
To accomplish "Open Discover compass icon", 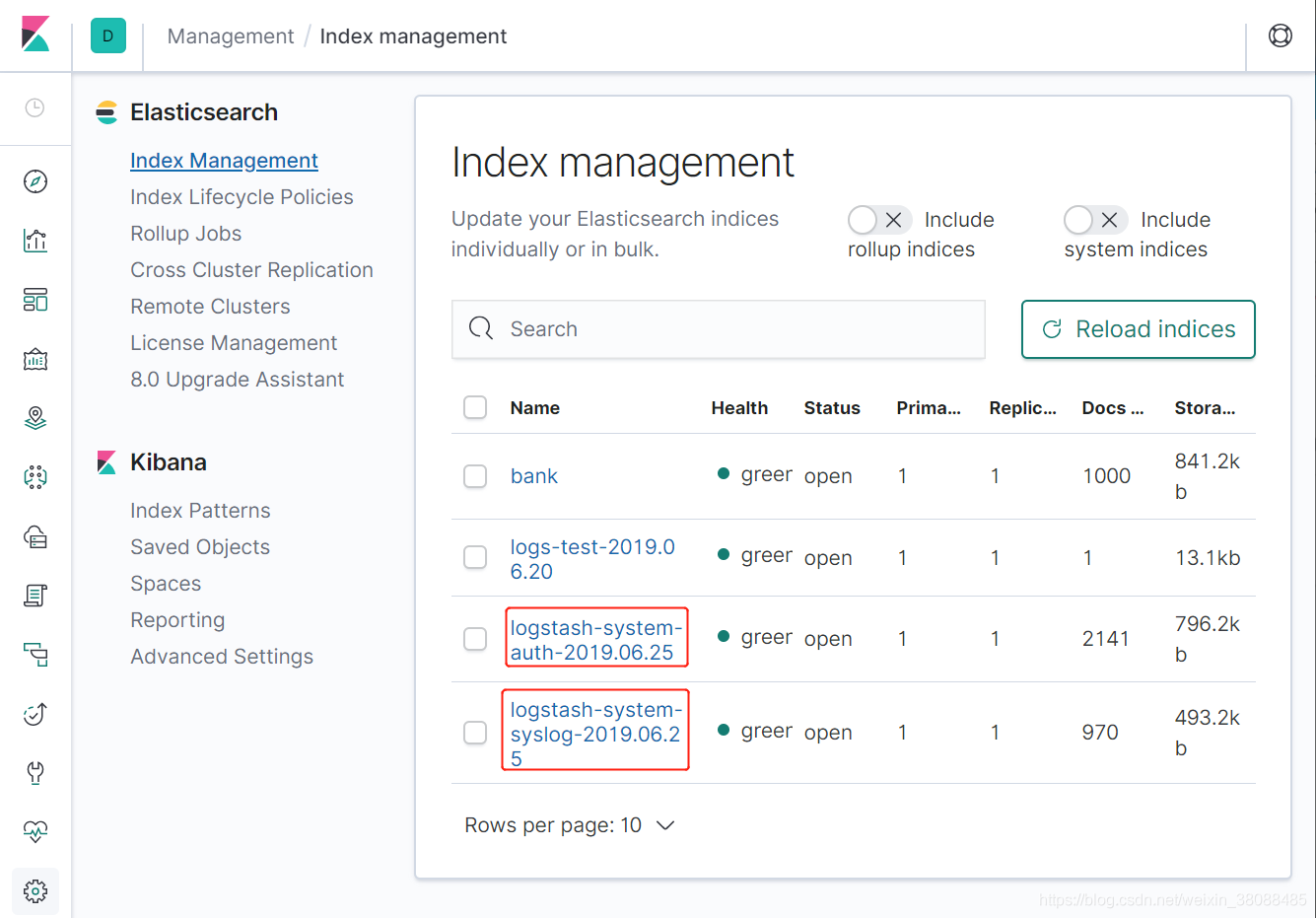I will tap(35, 181).
